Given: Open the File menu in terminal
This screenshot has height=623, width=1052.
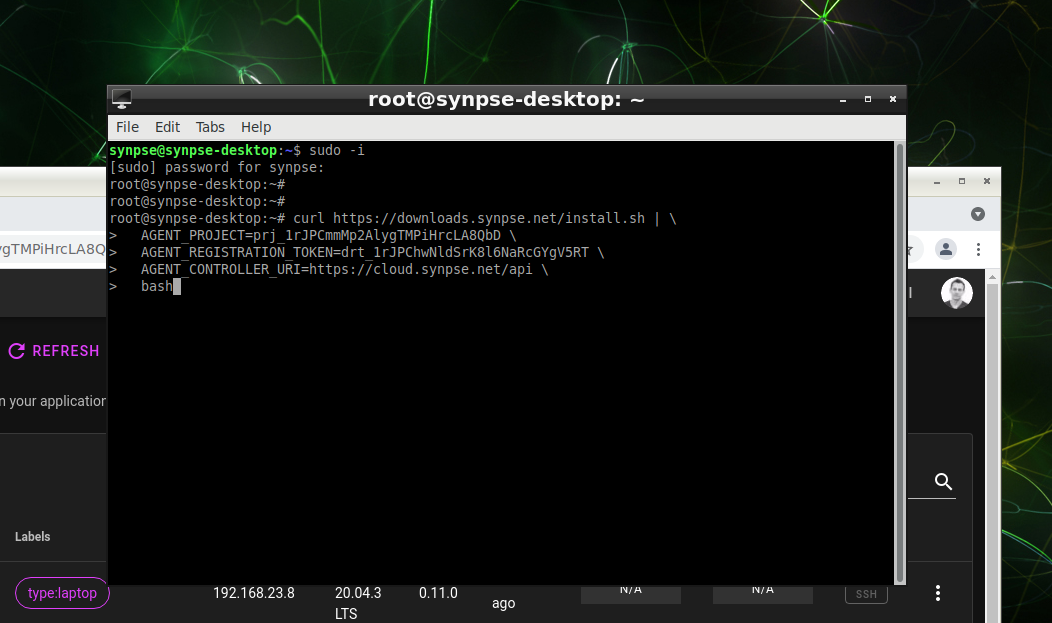Looking at the screenshot, I should 127,127.
